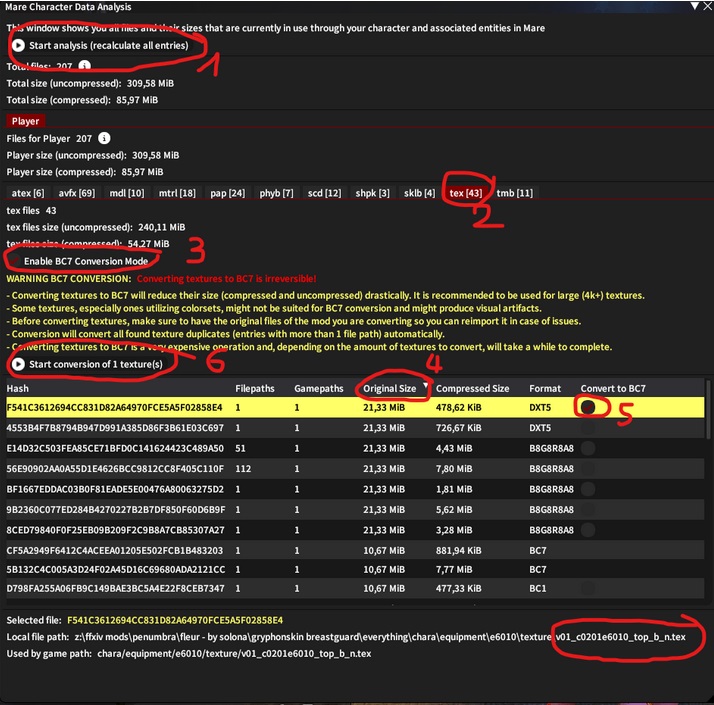714x705 pixels.
Task: Click the BC1 format cell
Action: 537,588
